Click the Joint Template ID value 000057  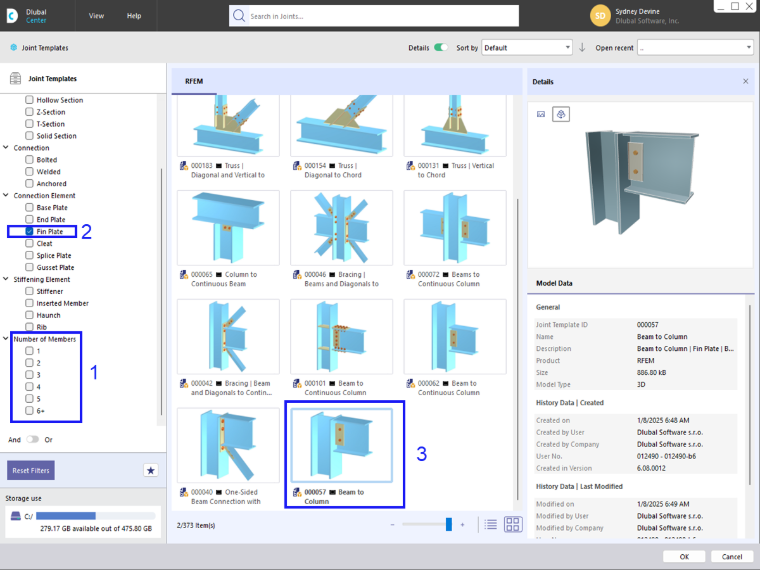pos(648,325)
